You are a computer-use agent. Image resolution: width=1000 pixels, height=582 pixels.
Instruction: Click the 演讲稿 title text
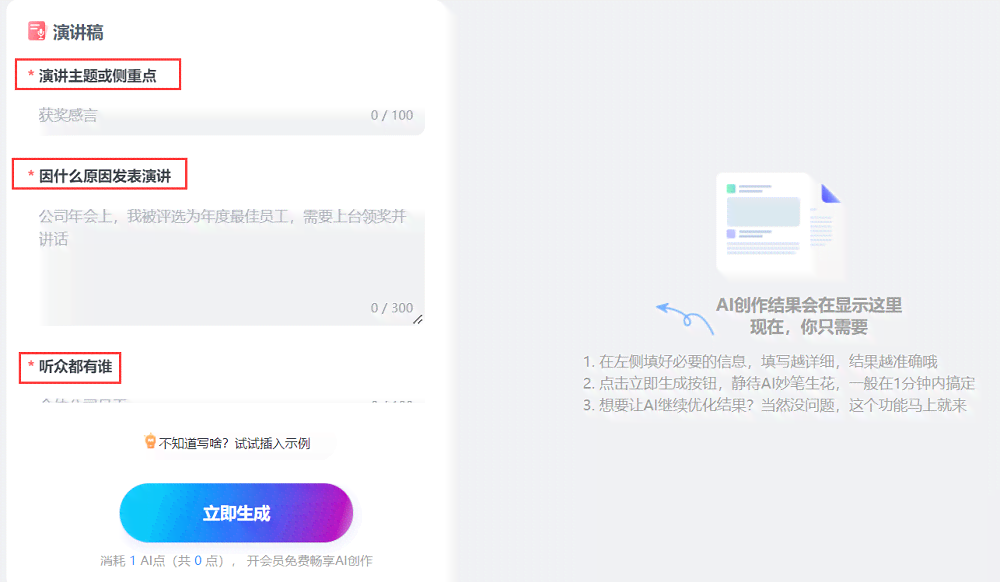[x=78, y=33]
